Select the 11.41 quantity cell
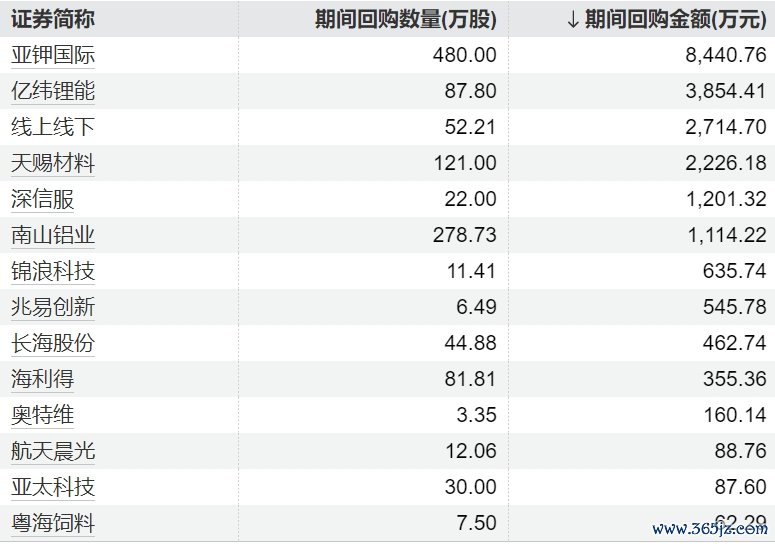This screenshot has width=775, height=544. click(x=373, y=271)
